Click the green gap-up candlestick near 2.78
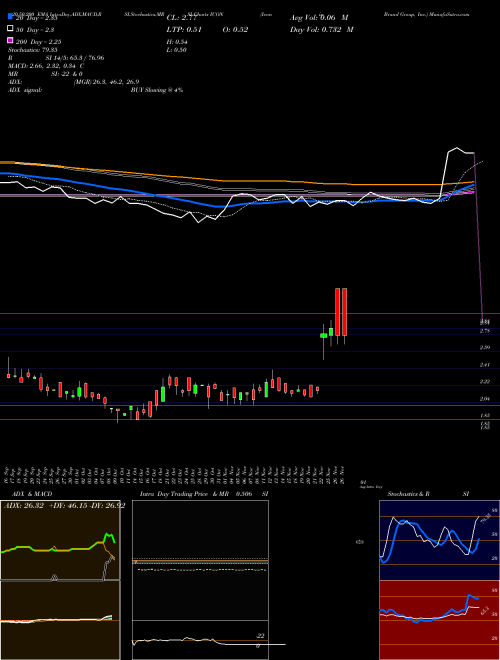Viewport: 500px width, 660px height. pyautogui.click(x=324, y=335)
